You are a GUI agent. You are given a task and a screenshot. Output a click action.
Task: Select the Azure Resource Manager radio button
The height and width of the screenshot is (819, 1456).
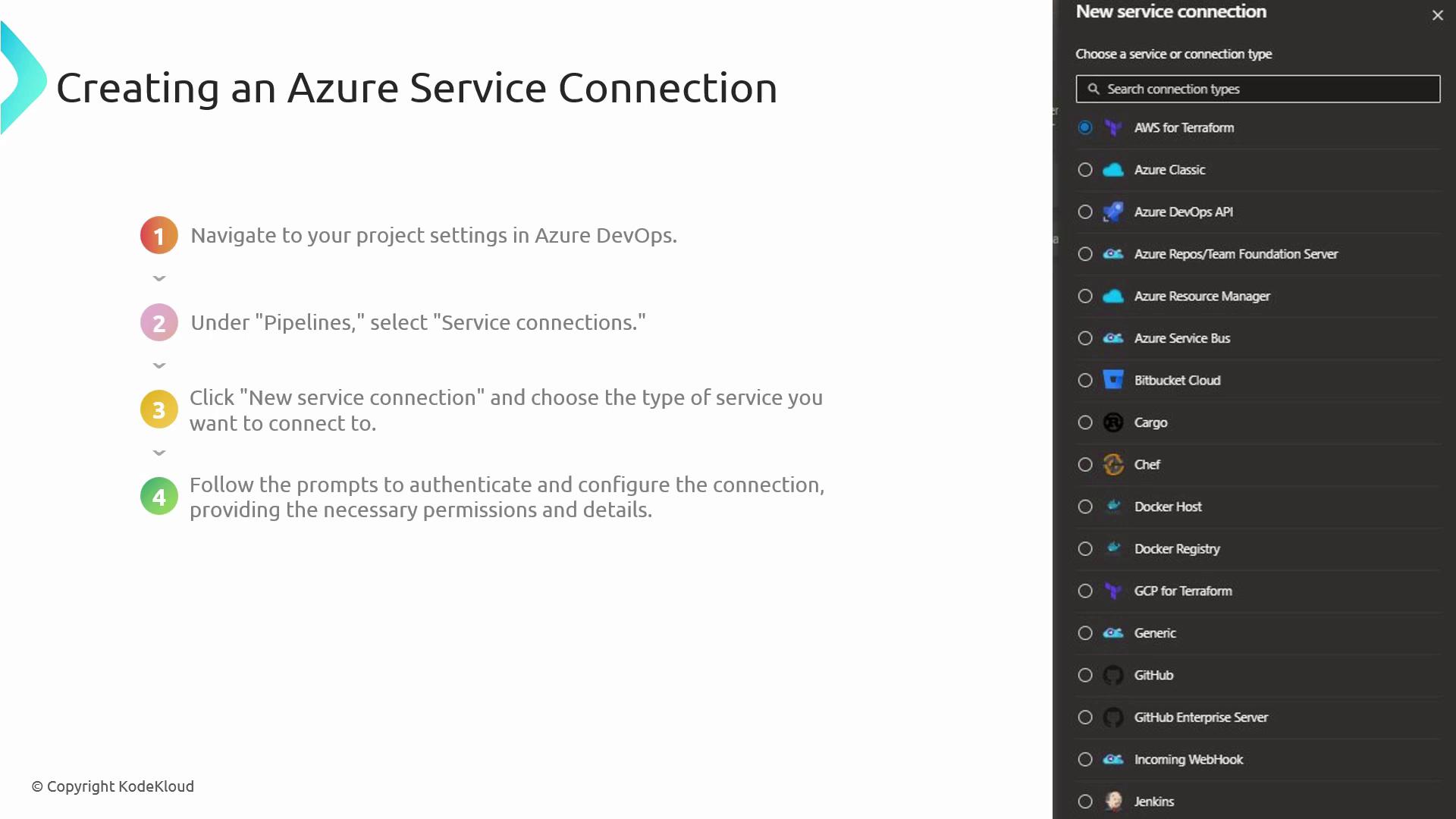coord(1085,296)
